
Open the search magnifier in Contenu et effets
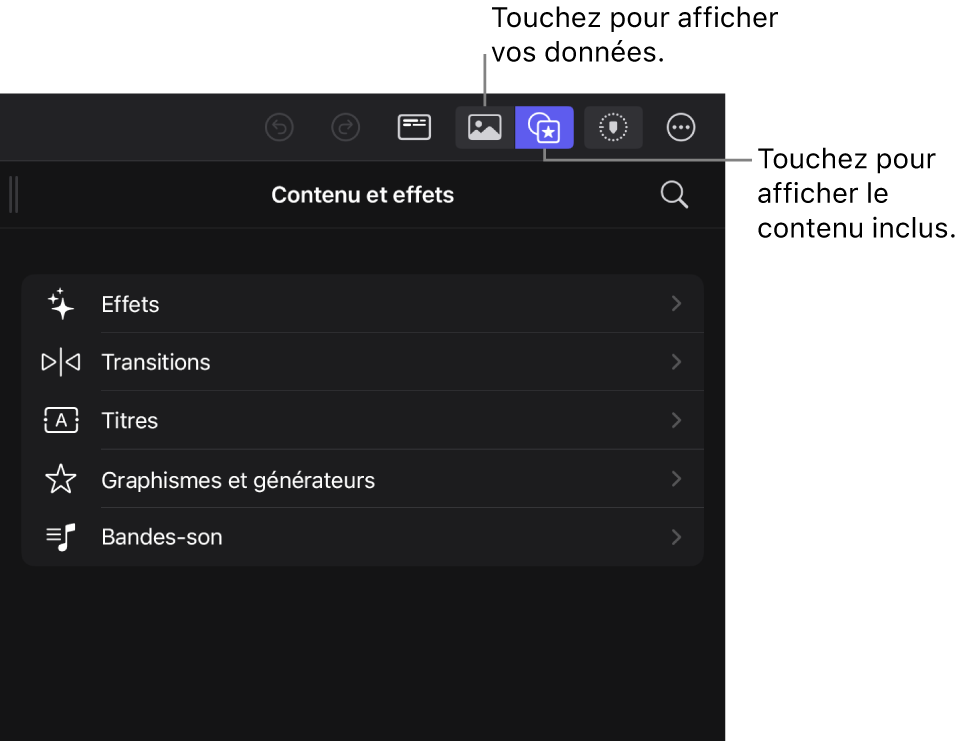point(673,194)
